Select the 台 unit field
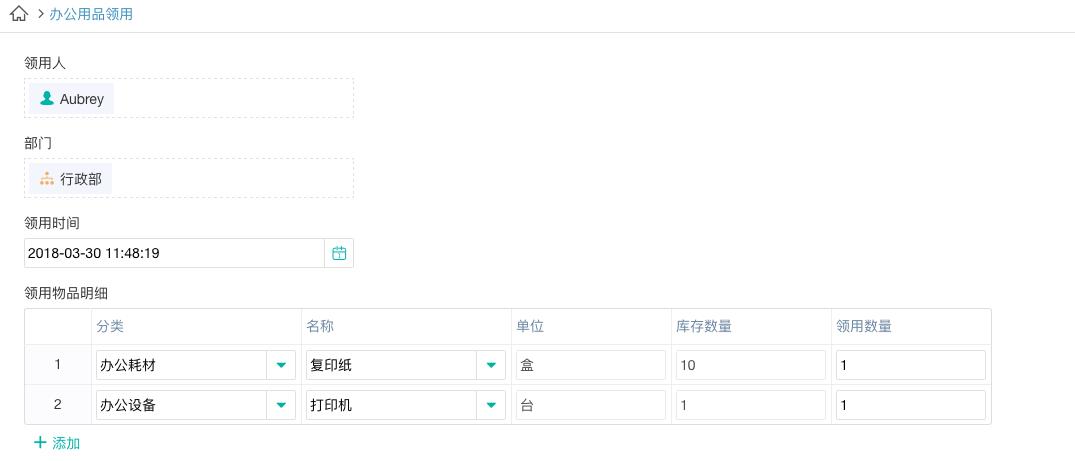 pyautogui.click(x=591, y=405)
